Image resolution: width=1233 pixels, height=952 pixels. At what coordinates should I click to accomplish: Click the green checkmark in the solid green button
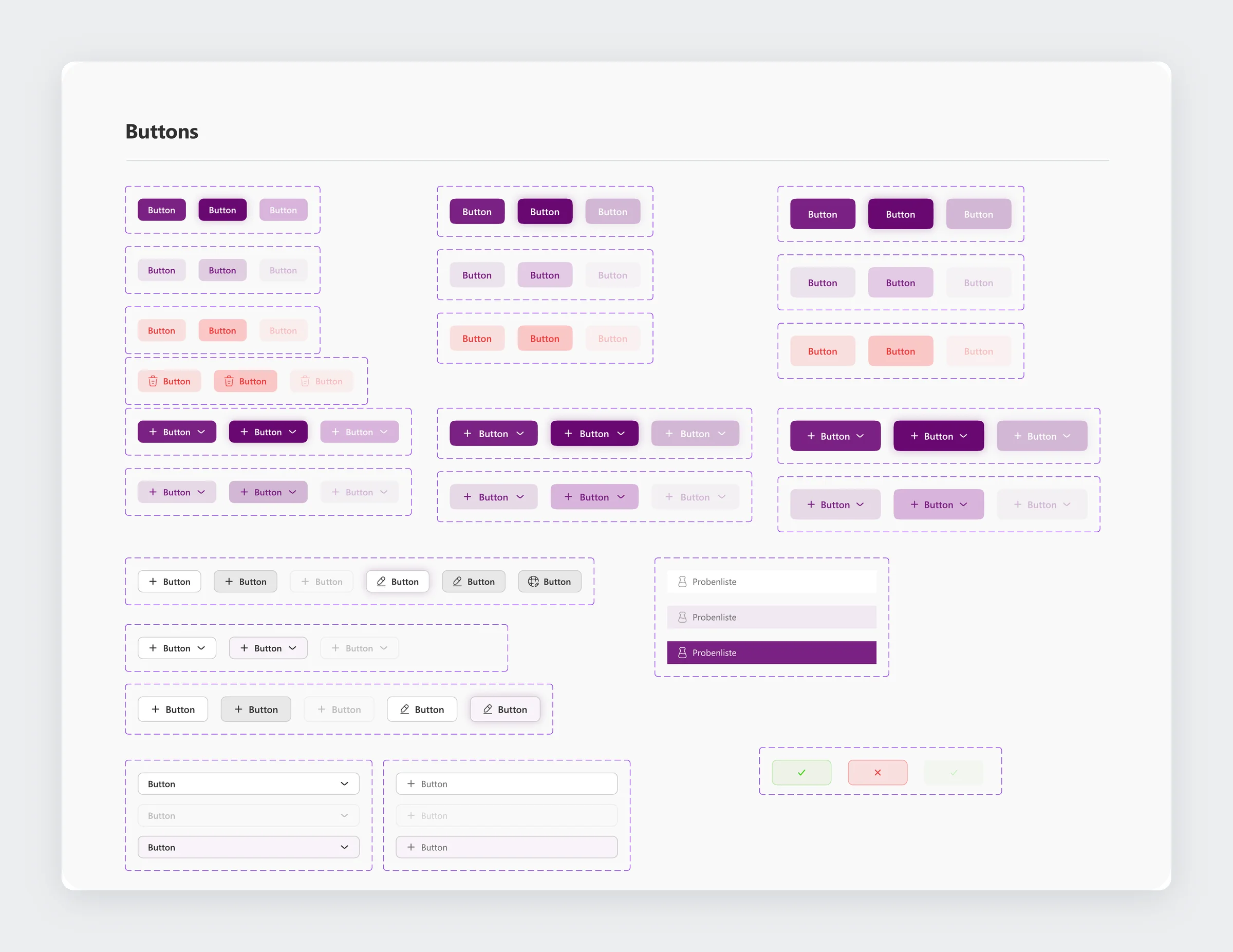(801, 773)
